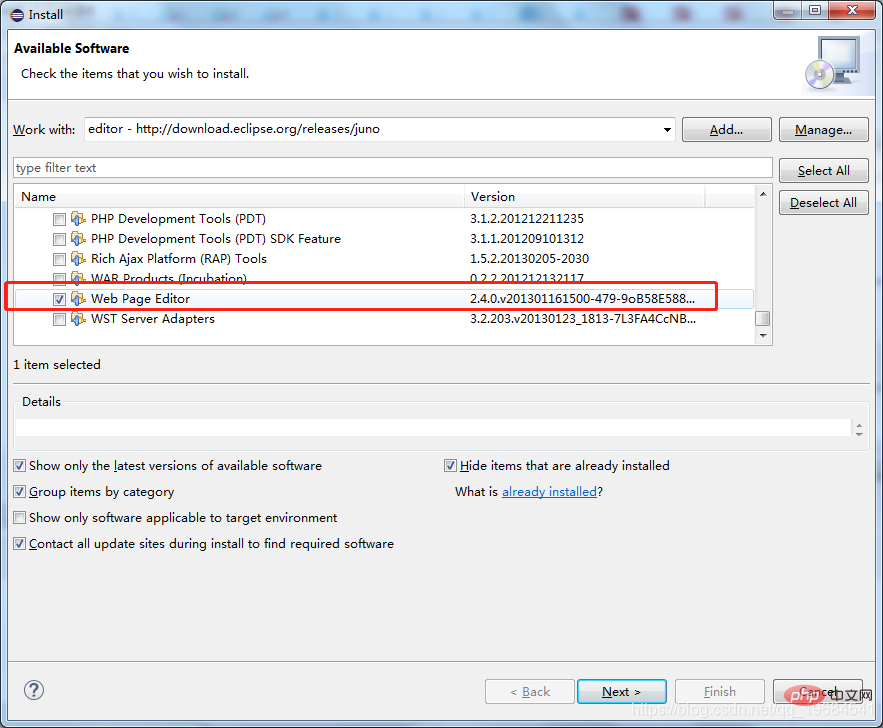This screenshot has width=883, height=728.
Task: Uncheck the Web Page Editor checkbox
Action: 59,300
